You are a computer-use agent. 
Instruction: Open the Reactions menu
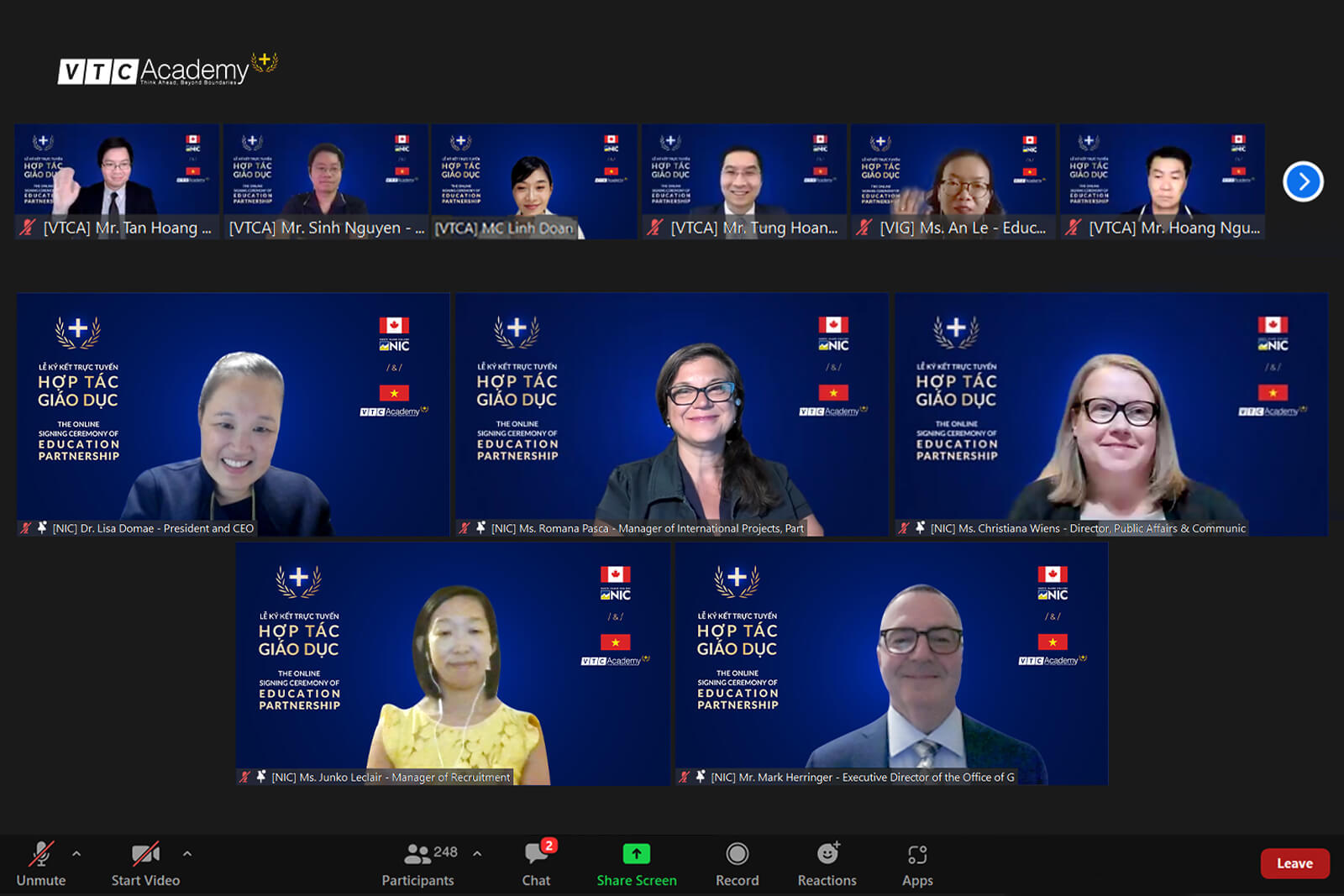[827, 863]
